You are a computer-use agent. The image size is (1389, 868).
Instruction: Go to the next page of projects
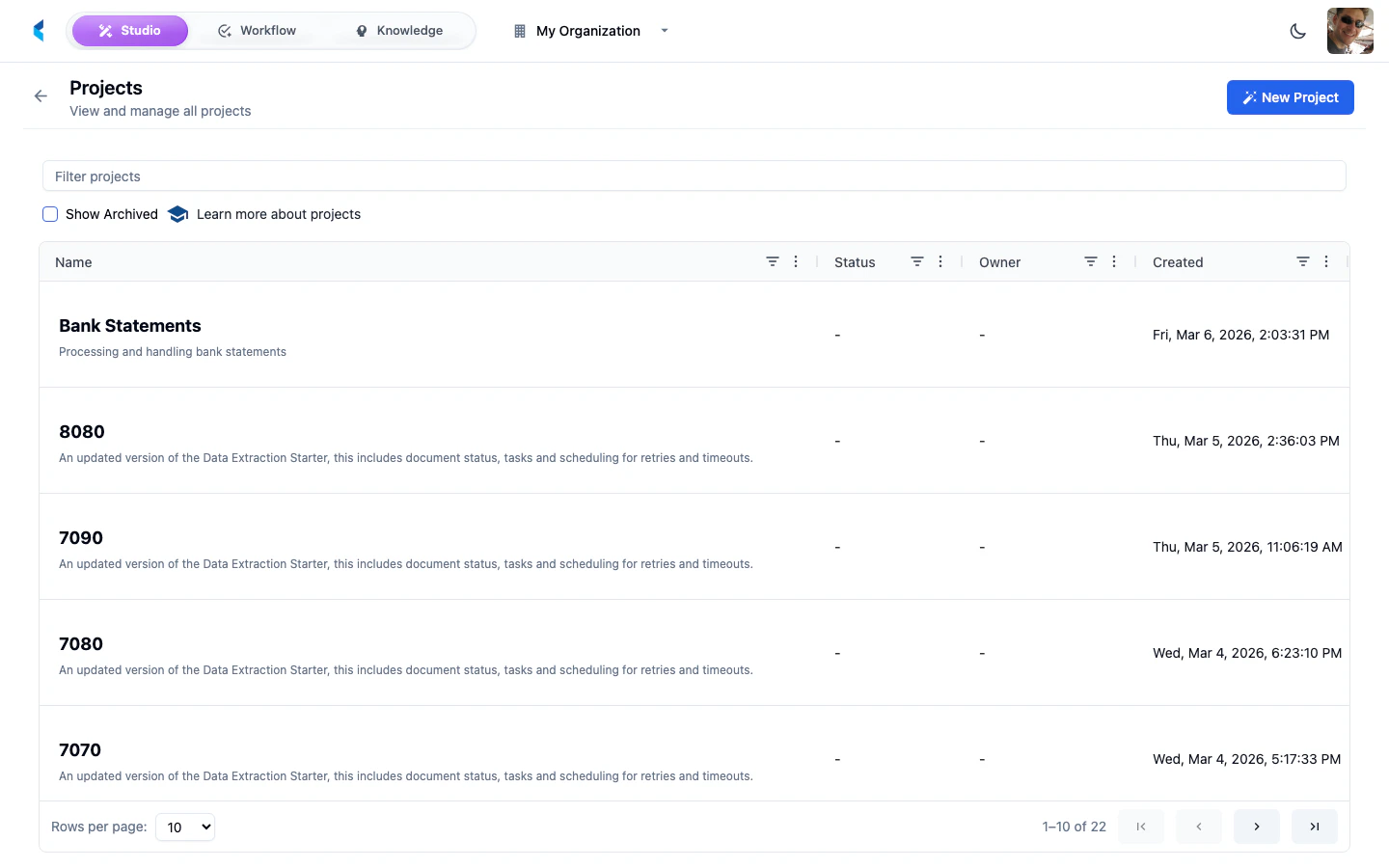pyautogui.click(x=1256, y=827)
